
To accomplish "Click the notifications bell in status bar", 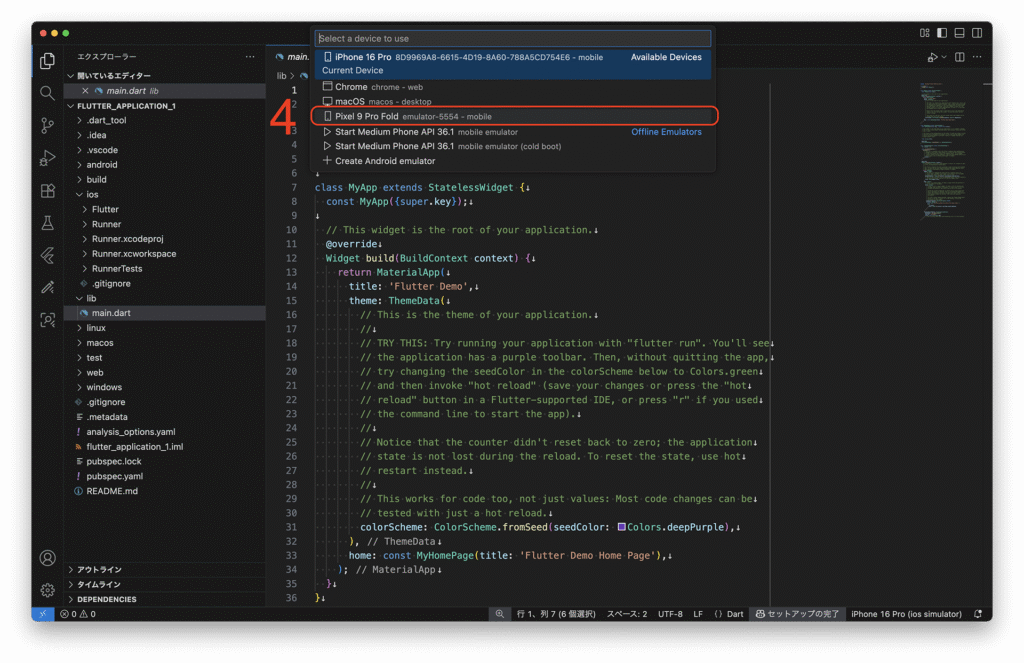I will pos(977,614).
